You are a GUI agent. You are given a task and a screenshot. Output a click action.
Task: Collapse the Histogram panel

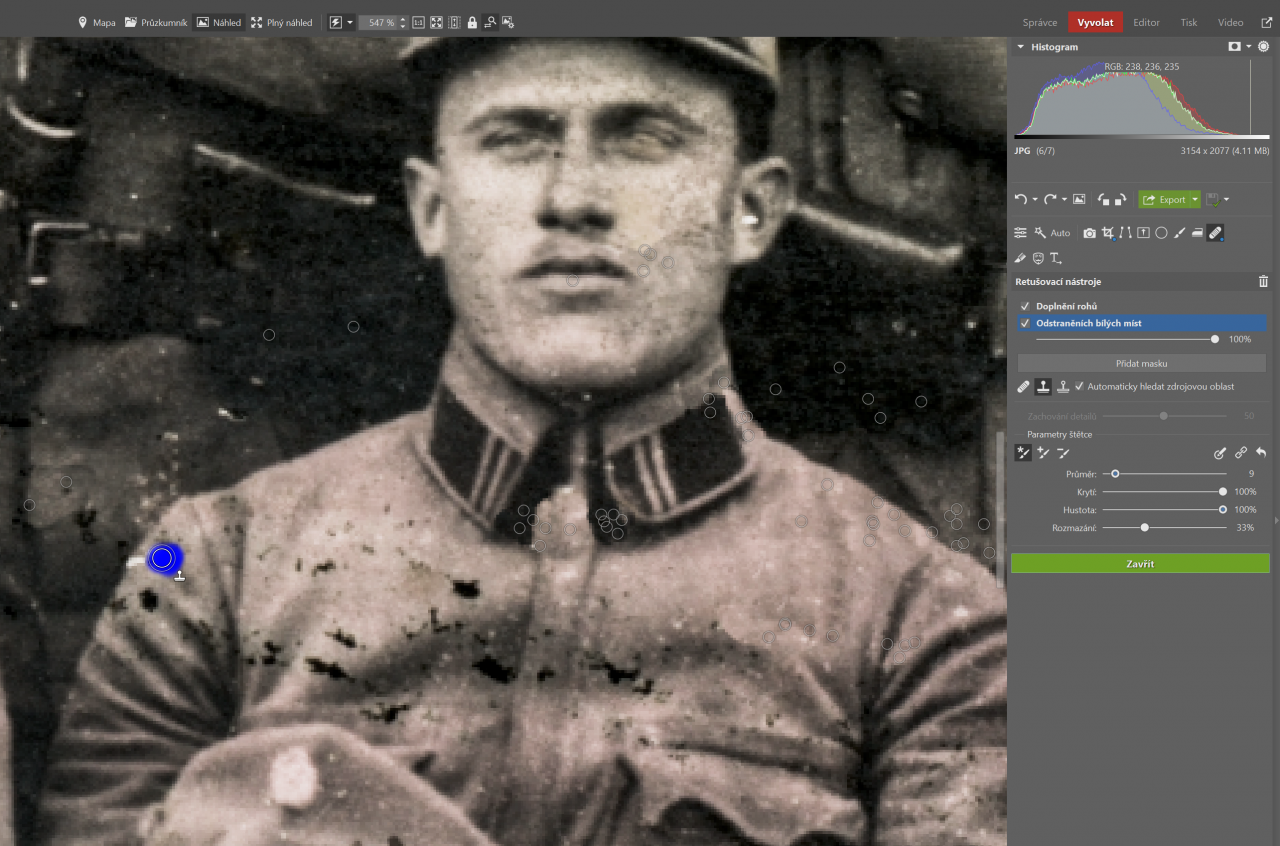coord(1021,47)
